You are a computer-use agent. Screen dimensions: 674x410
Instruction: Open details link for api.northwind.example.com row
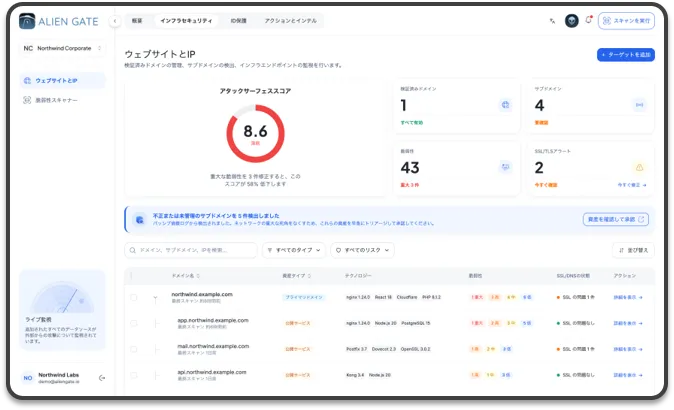pyautogui.click(x=628, y=375)
